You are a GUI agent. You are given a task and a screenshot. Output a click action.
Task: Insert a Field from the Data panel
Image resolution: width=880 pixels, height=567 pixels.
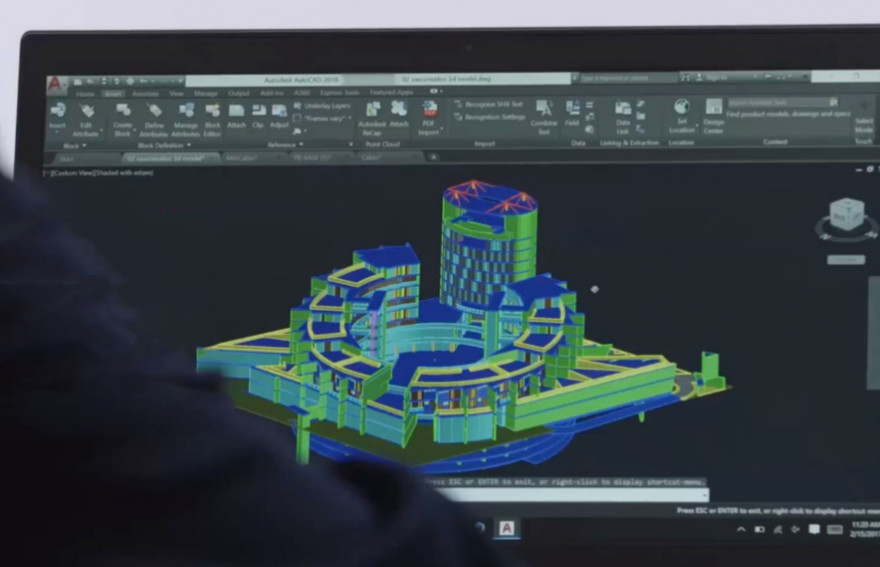pyautogui.click(x=572, y=113)
